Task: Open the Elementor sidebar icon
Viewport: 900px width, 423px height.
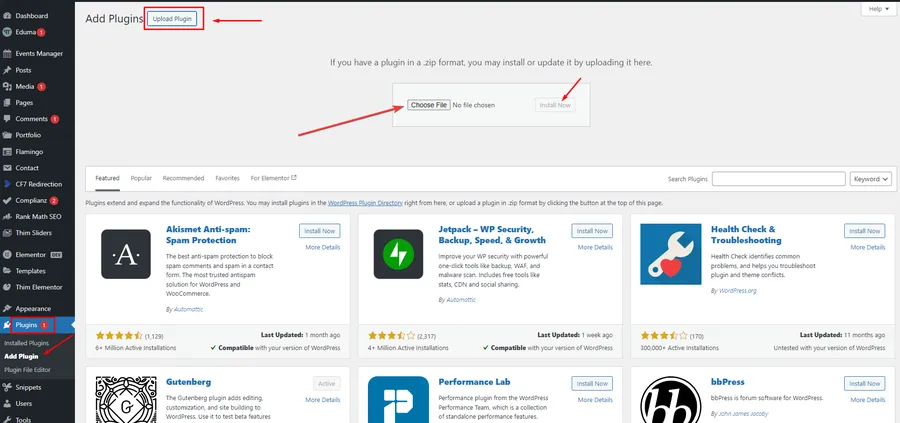Action: [x=7, y=254]
